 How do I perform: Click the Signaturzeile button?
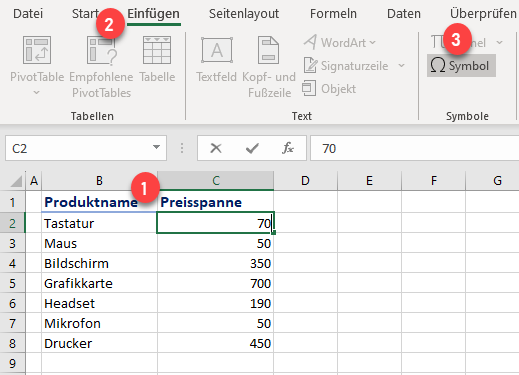coord(347,66)
